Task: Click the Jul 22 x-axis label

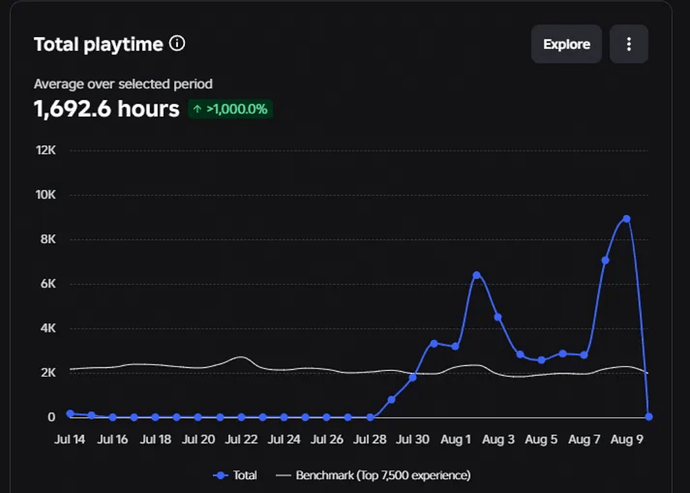Action: coord(241,439)
